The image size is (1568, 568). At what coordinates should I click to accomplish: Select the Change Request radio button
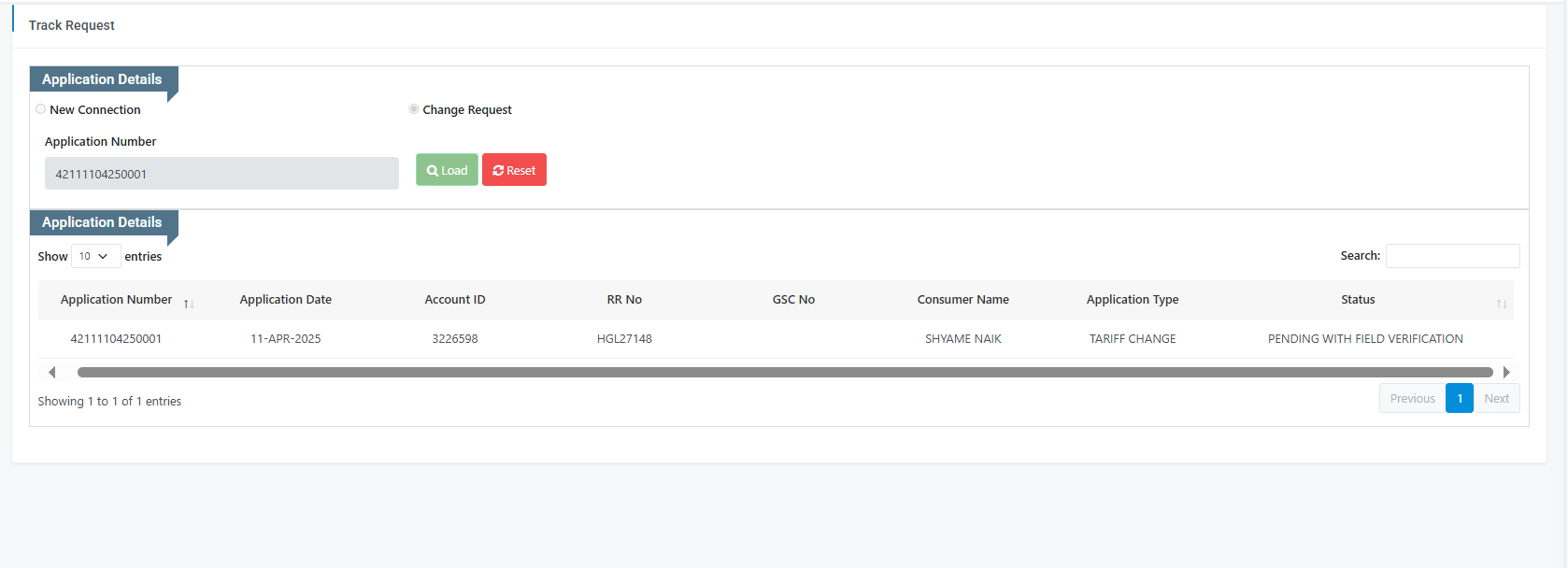click(x=414, y=109)
